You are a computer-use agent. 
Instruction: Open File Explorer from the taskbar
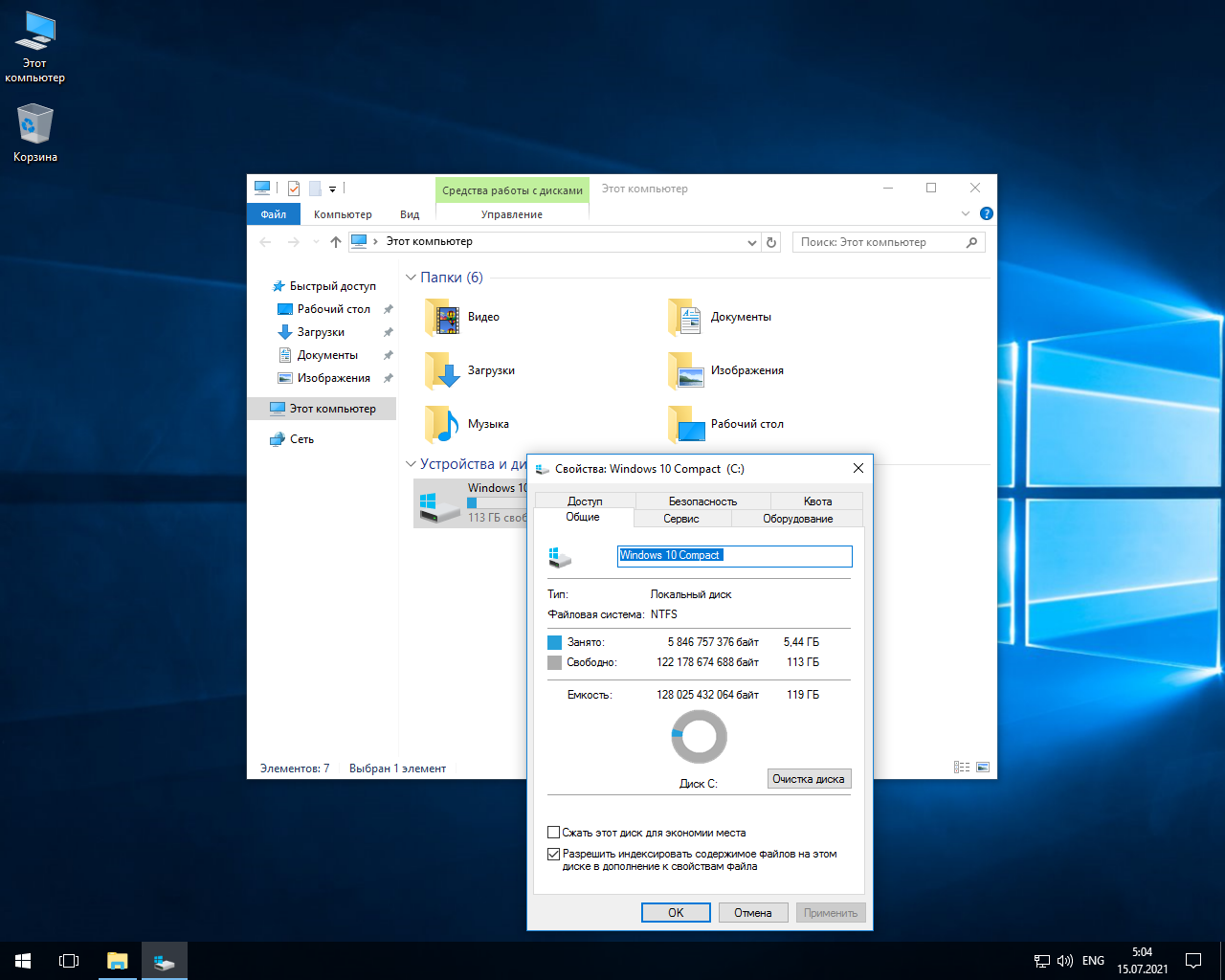pos(117,961)
